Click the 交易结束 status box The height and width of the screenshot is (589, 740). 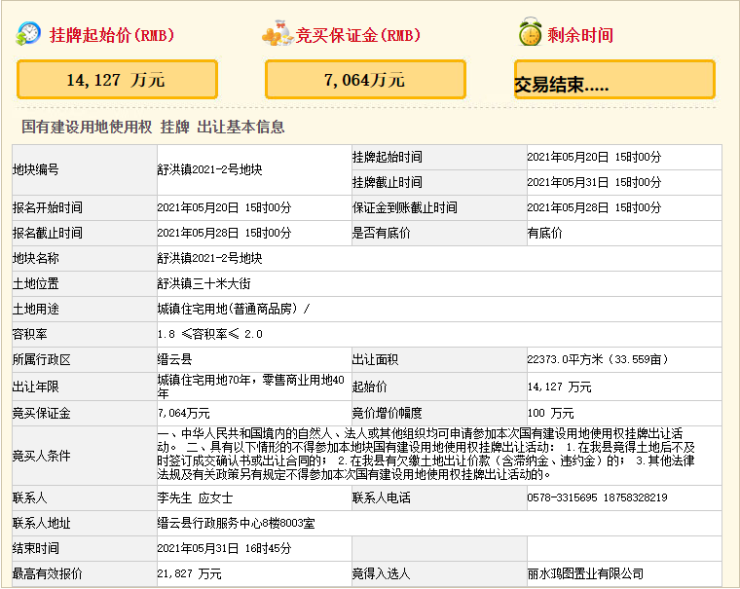(x=614, y=80)
